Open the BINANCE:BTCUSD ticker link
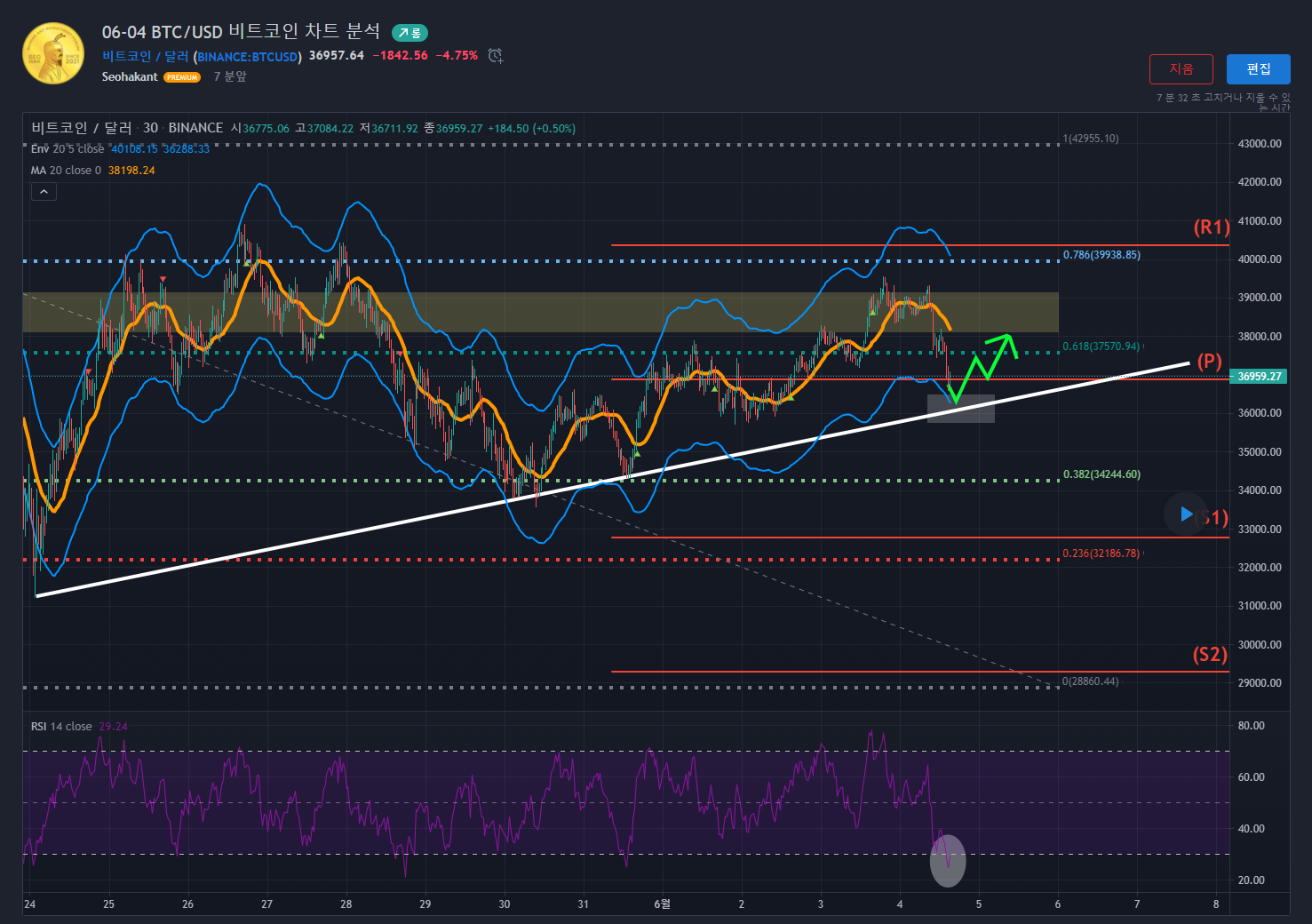Image resolution: width=1312 pixels, height=924 pixels. (x=248, y=57)
